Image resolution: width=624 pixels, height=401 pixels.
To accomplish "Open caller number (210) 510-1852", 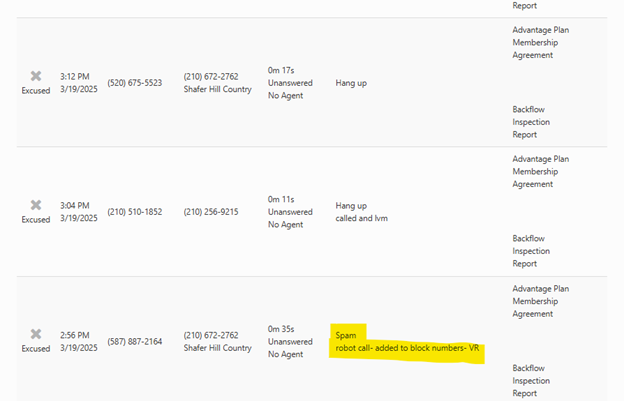I will [135, 212].
